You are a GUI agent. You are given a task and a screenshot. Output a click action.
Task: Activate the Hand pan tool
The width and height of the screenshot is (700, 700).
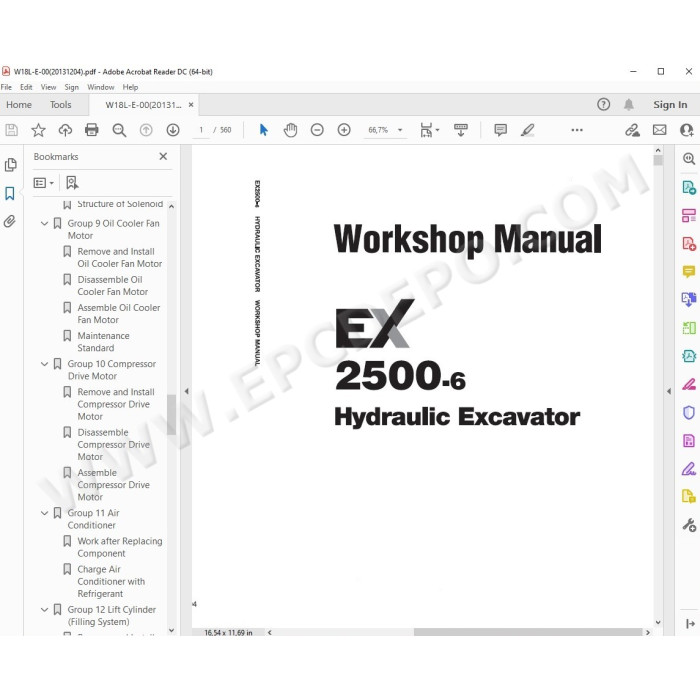pyautogui.click(x=290, y=130)
